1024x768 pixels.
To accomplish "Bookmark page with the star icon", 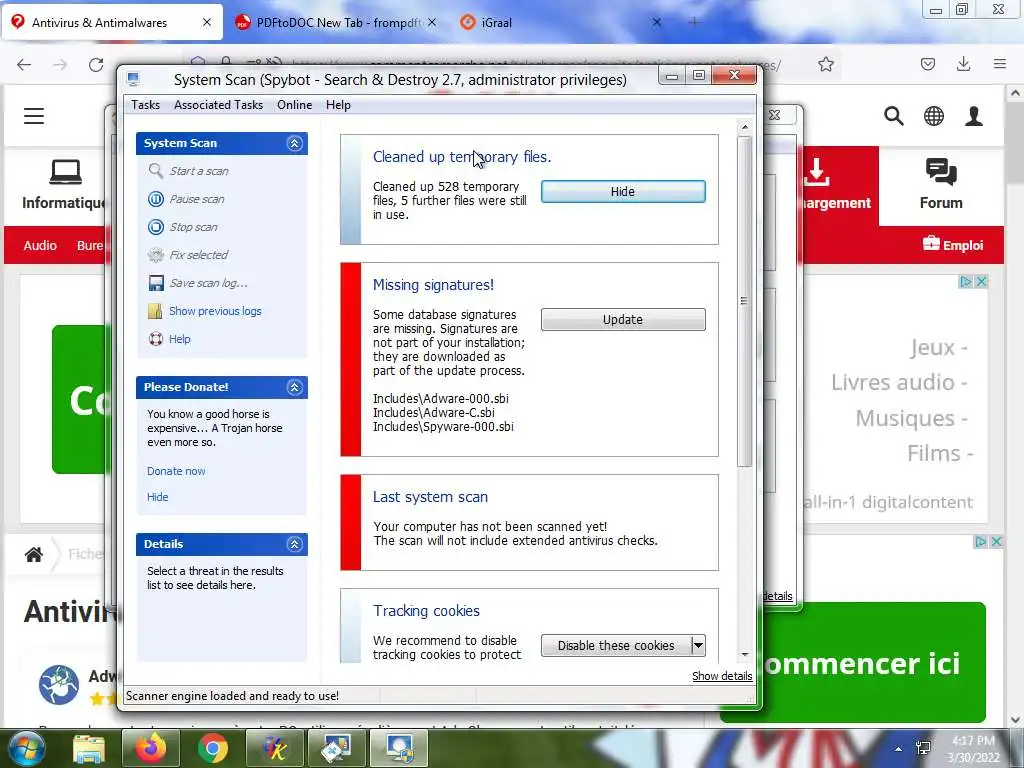I will (826, 64).
